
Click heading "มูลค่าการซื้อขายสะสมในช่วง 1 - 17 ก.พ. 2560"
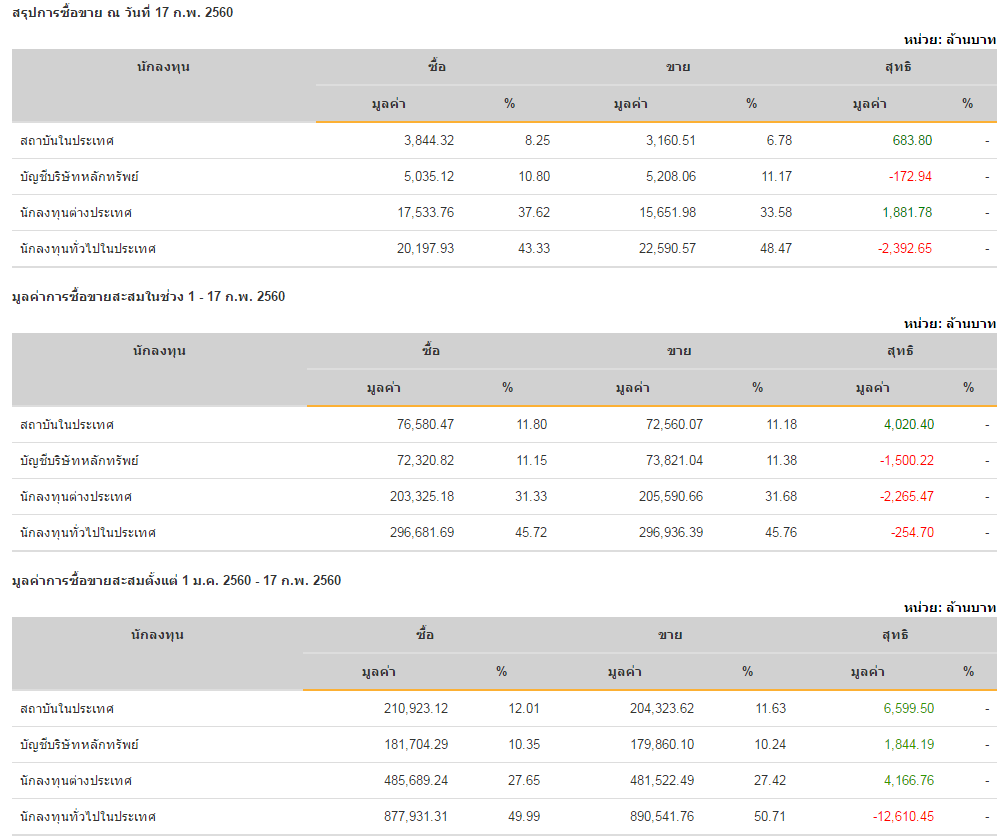tap(148, 296)
